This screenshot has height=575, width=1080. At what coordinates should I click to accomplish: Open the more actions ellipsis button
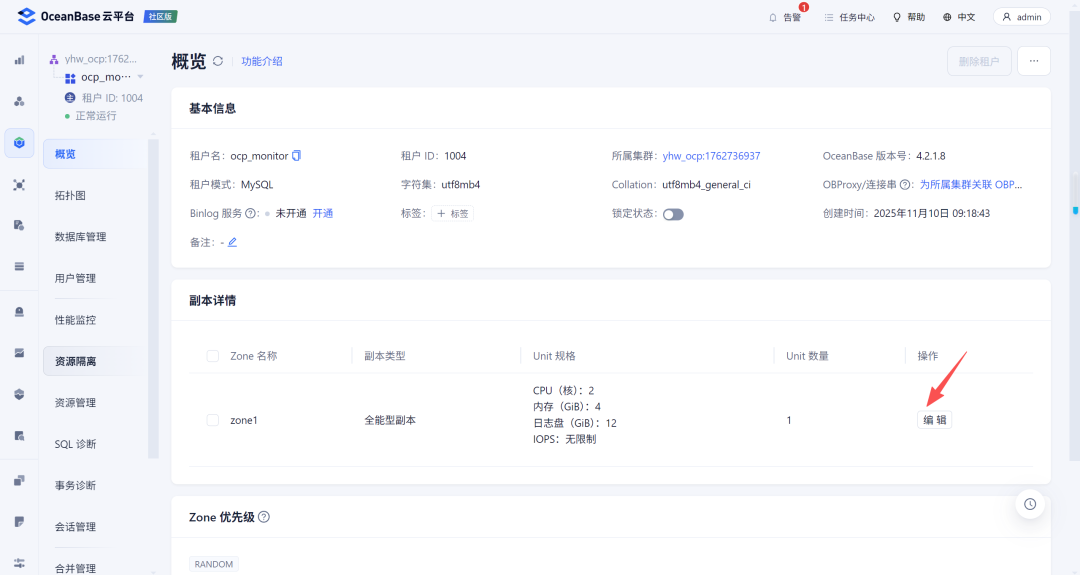(1034, 61)
